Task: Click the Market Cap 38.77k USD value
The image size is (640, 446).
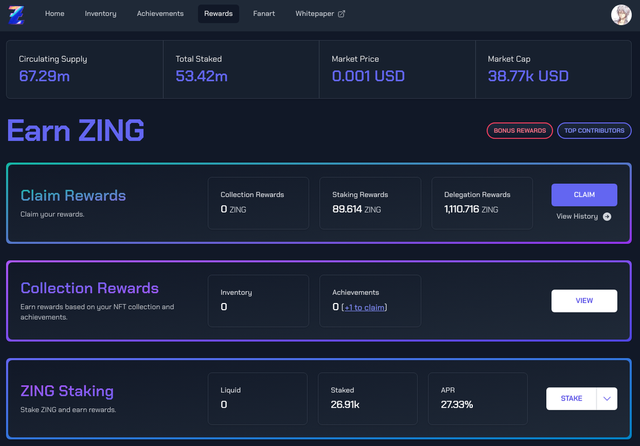Action: (x=528, y=76)
